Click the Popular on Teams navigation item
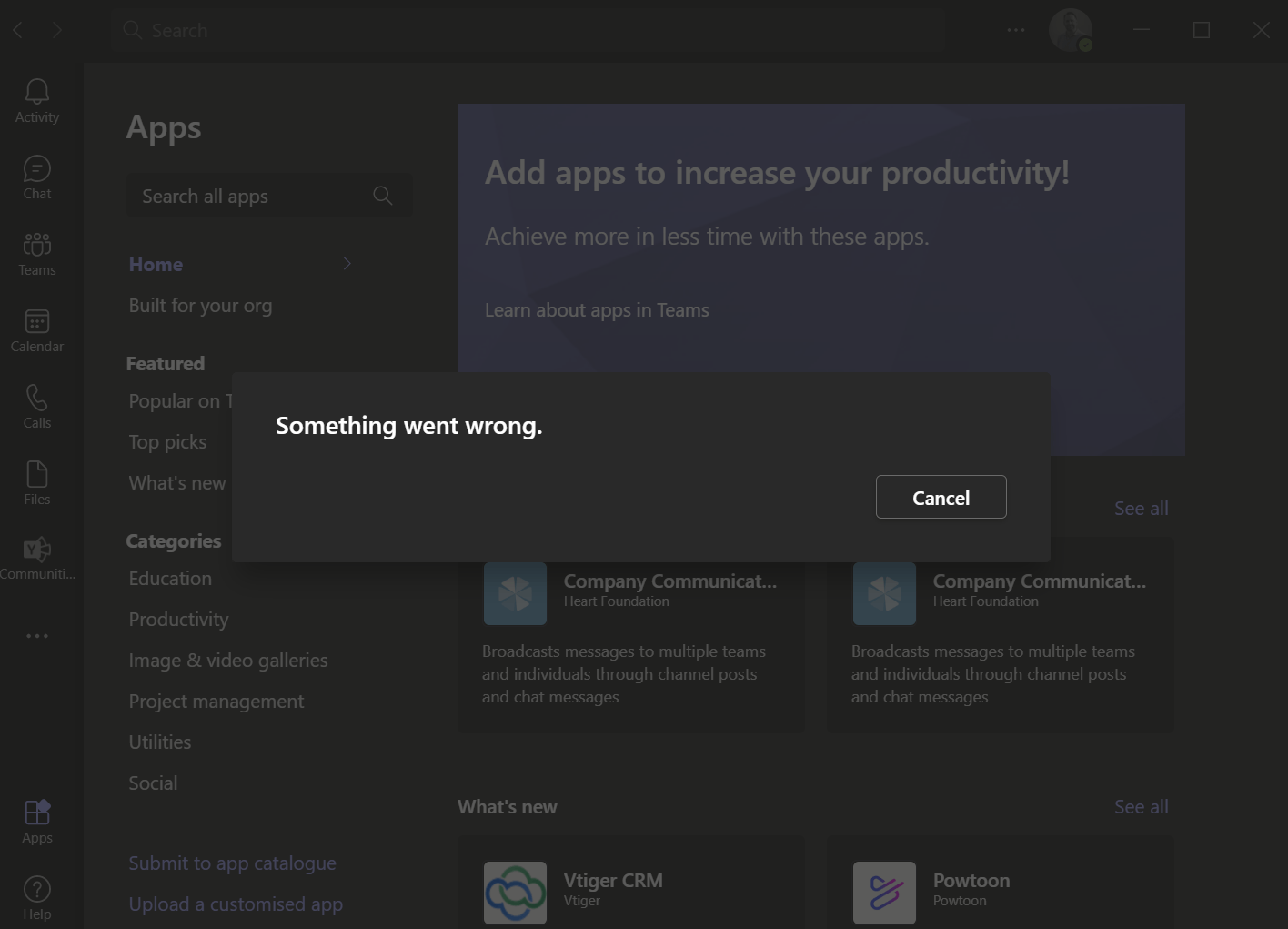 [x=180, y=401]
